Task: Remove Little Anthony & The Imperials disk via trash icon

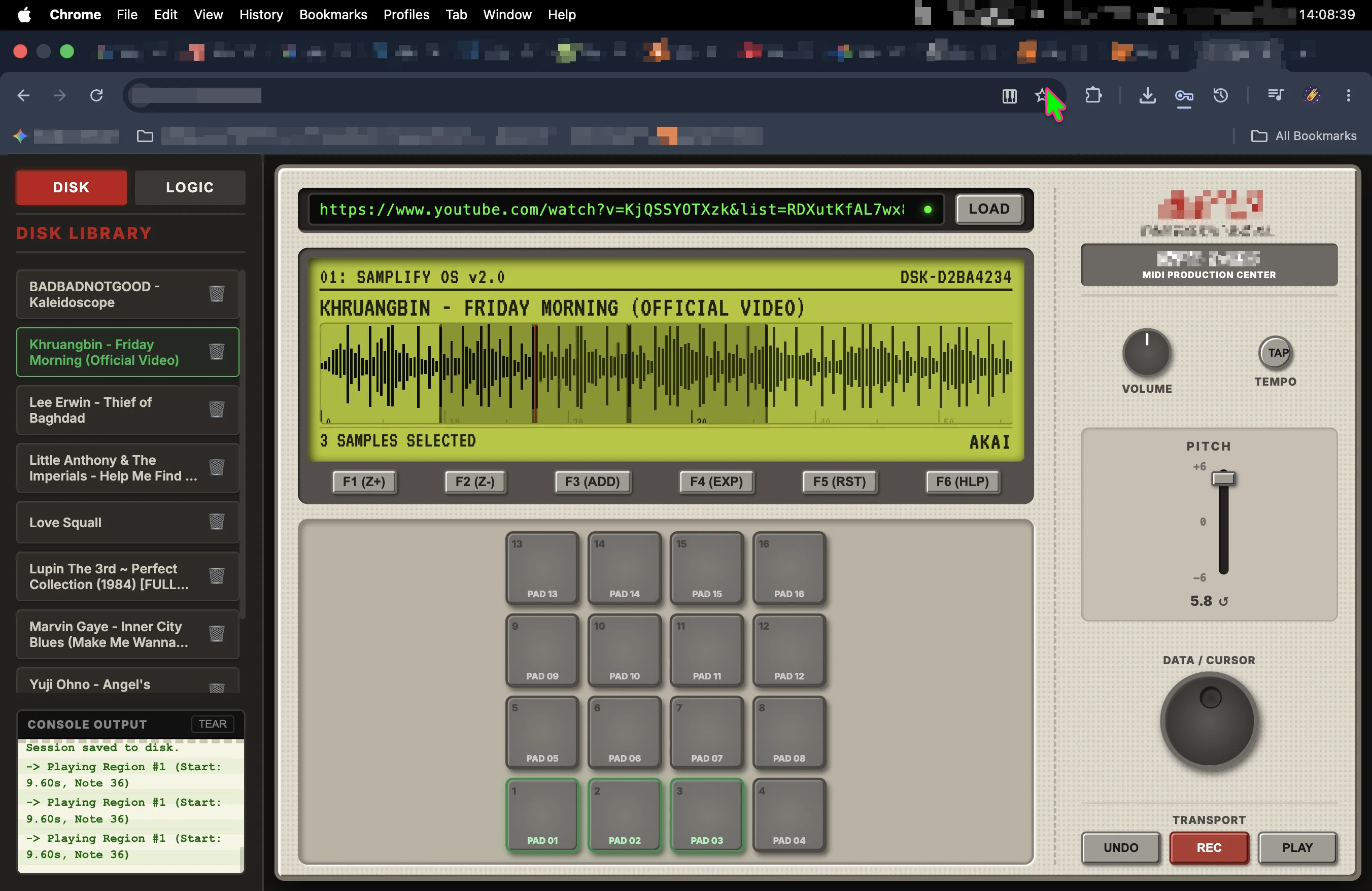Action: click(x=217, y=467)
